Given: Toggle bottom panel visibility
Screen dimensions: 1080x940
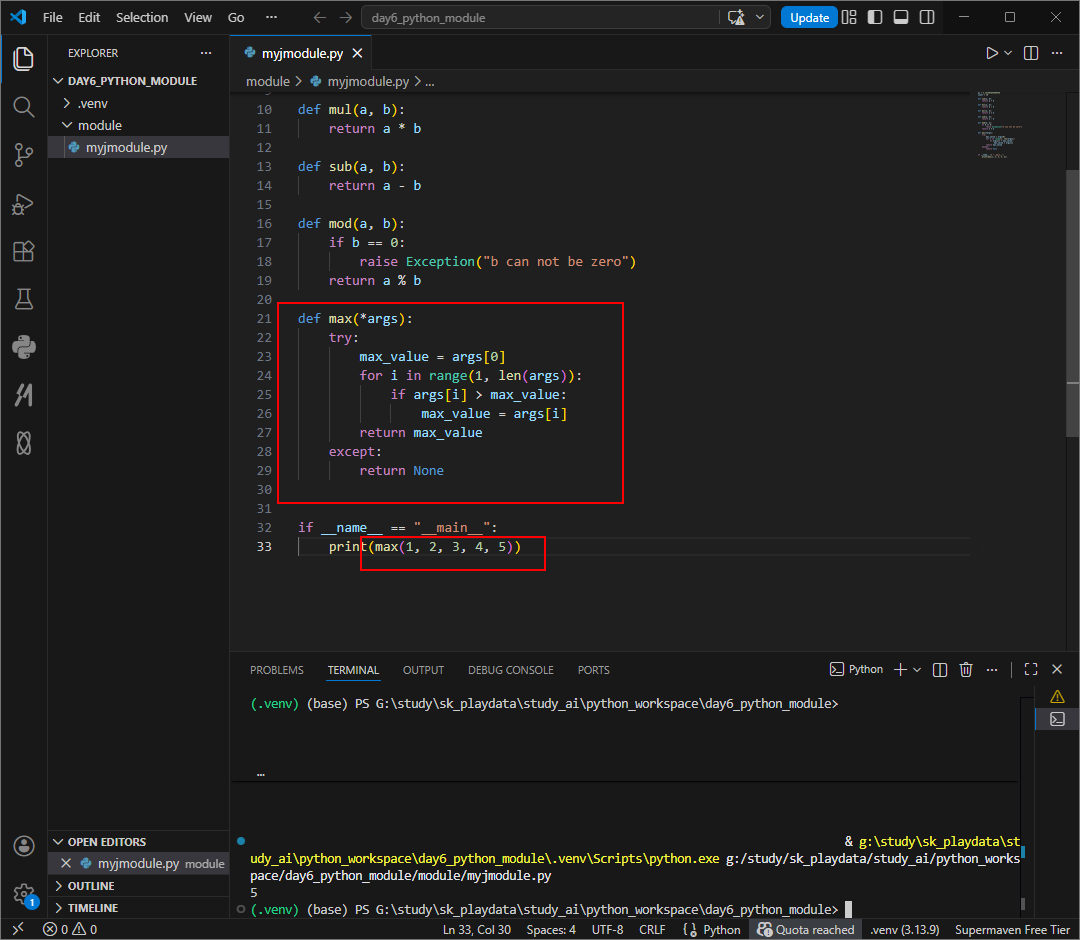Looking at the screenshot, I should point(901,17).
